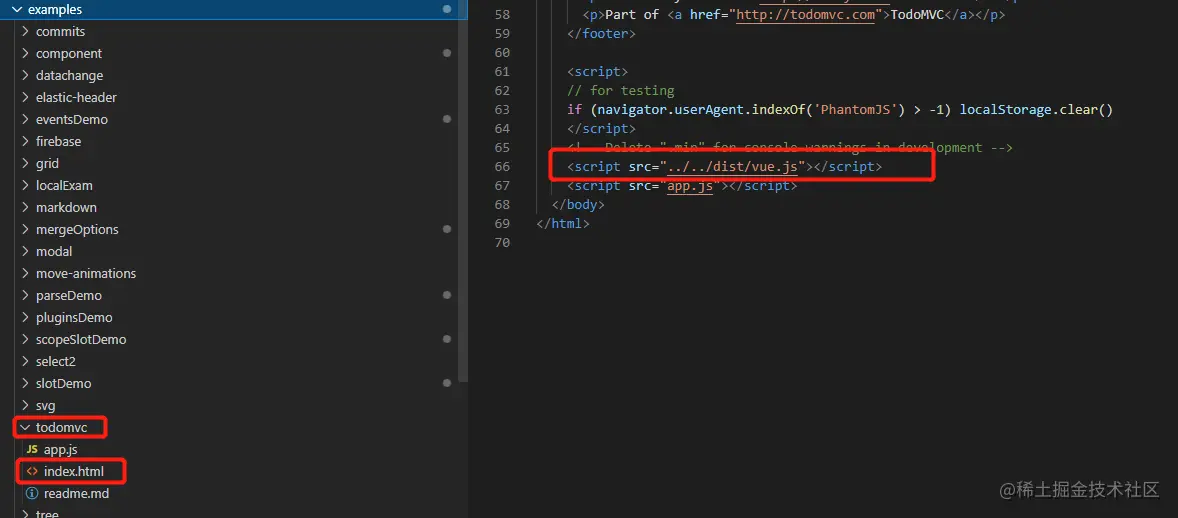Expand the grid folder chevron
Viewport: 1178px width, 518px height.
(26, 163)
